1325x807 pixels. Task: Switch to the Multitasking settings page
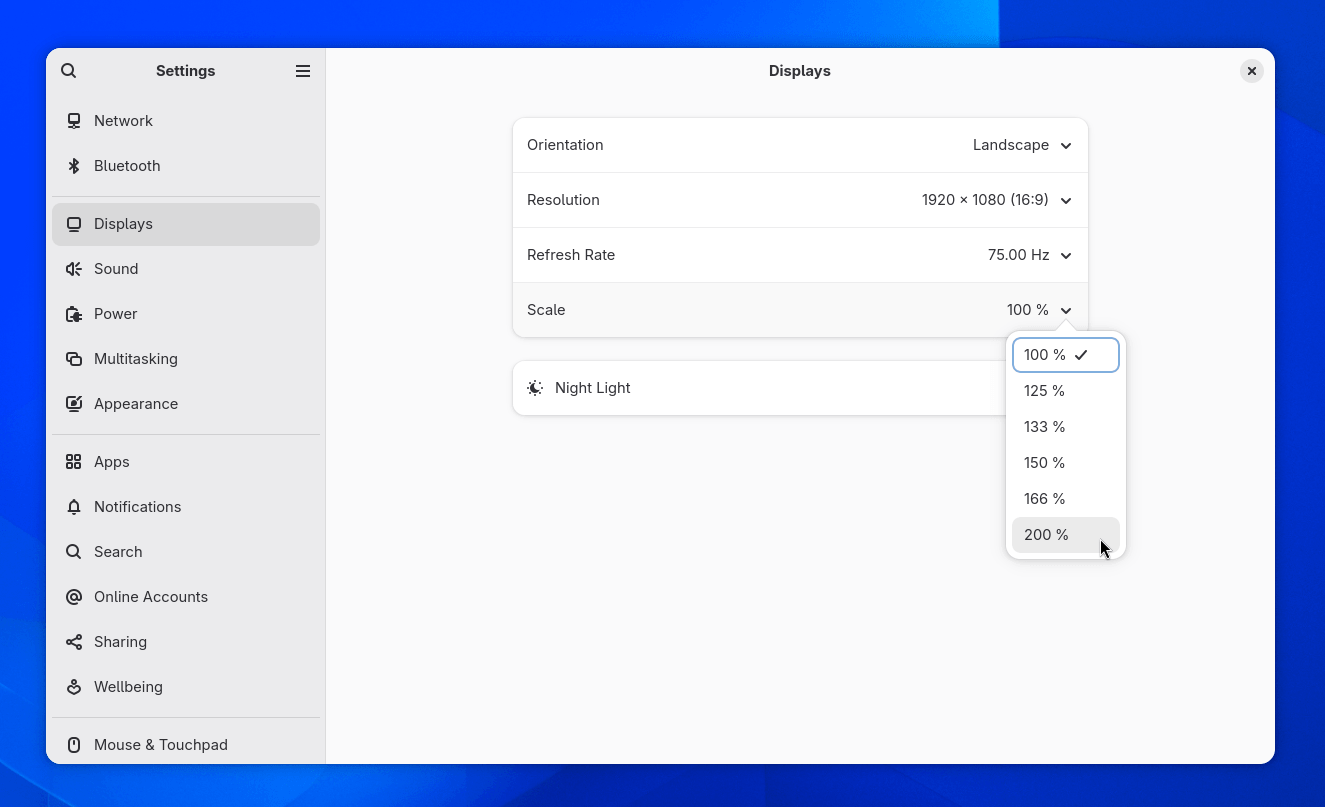[x=135, y=358]
